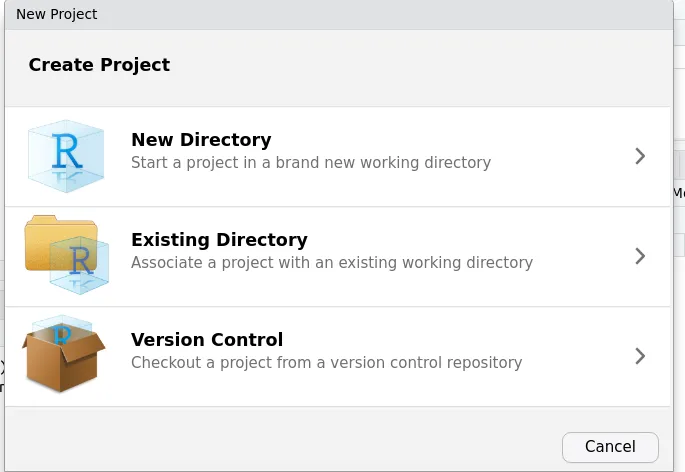This screenshot has width=685, height=472.
Task: Click the folder with R cube icon
Action: [x=66, y=255]
